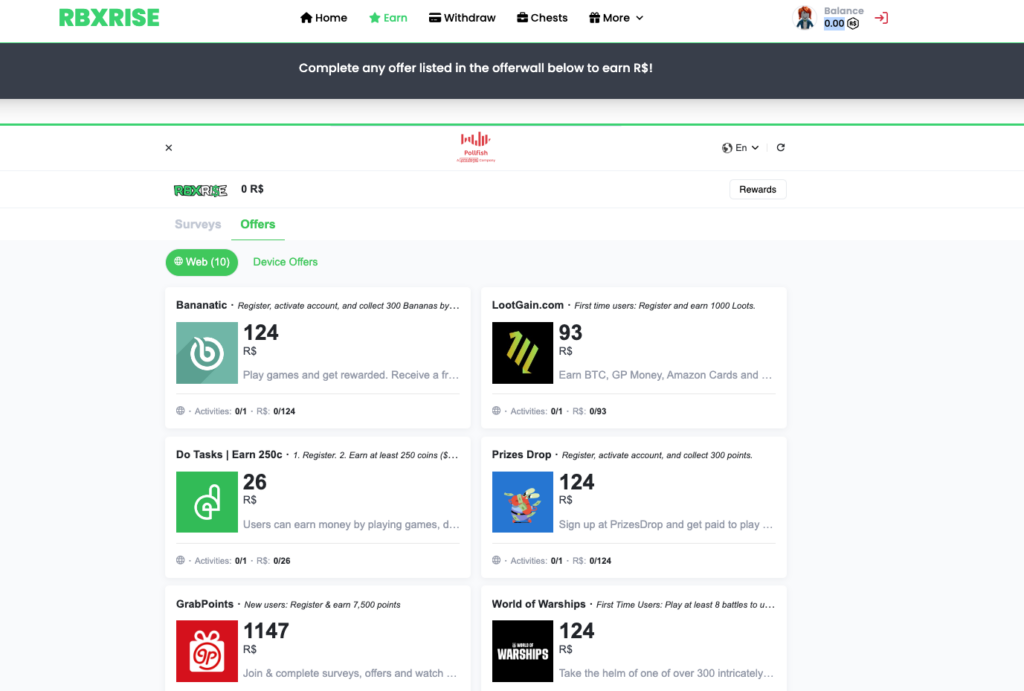Click the user avatar in the header
The width and height of the screenshot is (1024, 691).
[805, 18]
